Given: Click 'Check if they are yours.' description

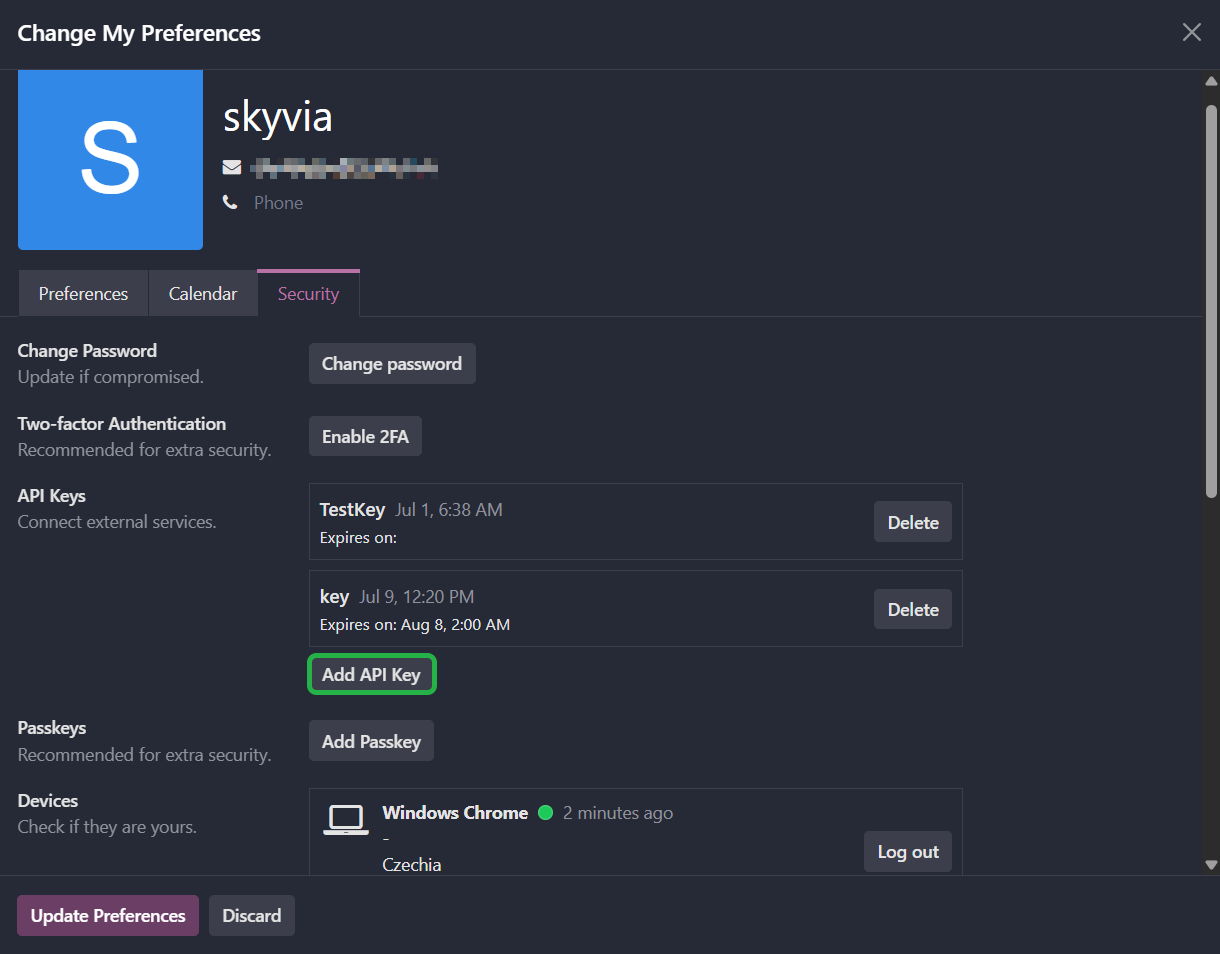Looking at the screenshot, I should pyautogui.click(x=107, y=827).
